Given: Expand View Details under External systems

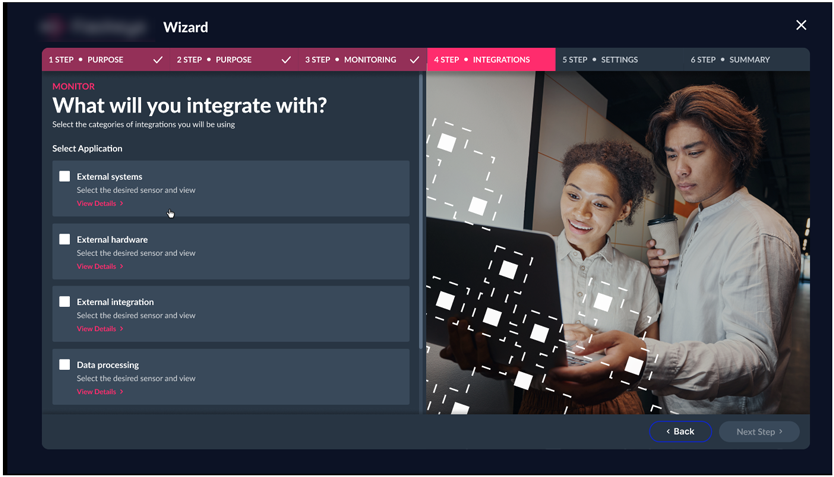Looking at the screenshot, I should tap(99, 203).
